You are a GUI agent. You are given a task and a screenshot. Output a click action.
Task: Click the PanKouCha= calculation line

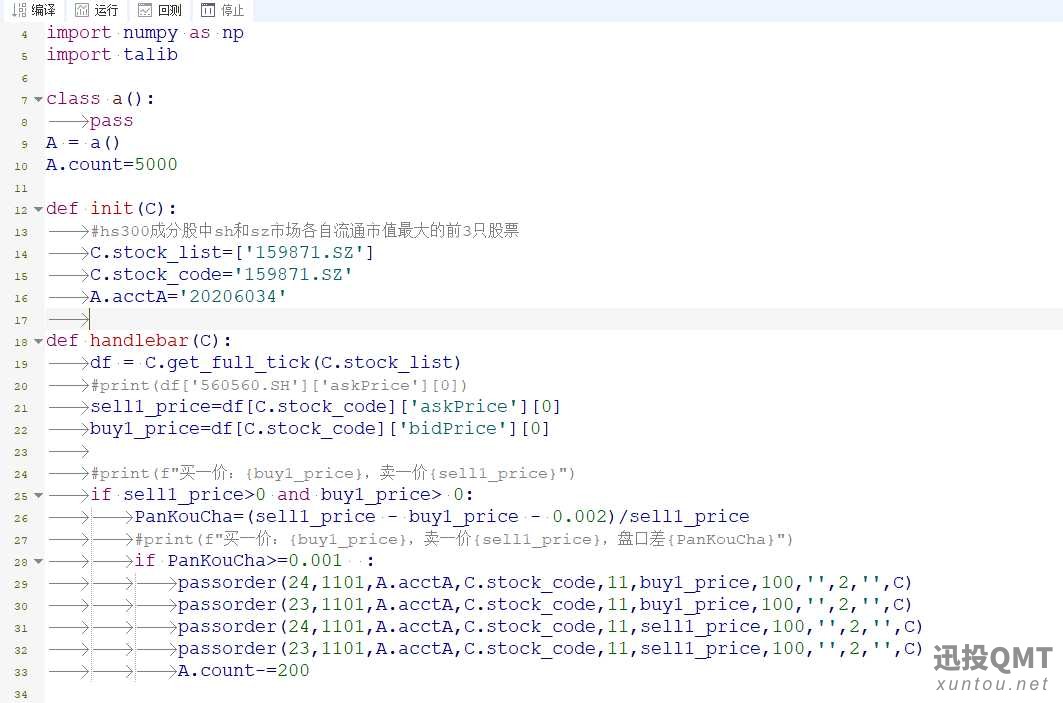pos(442,517)
